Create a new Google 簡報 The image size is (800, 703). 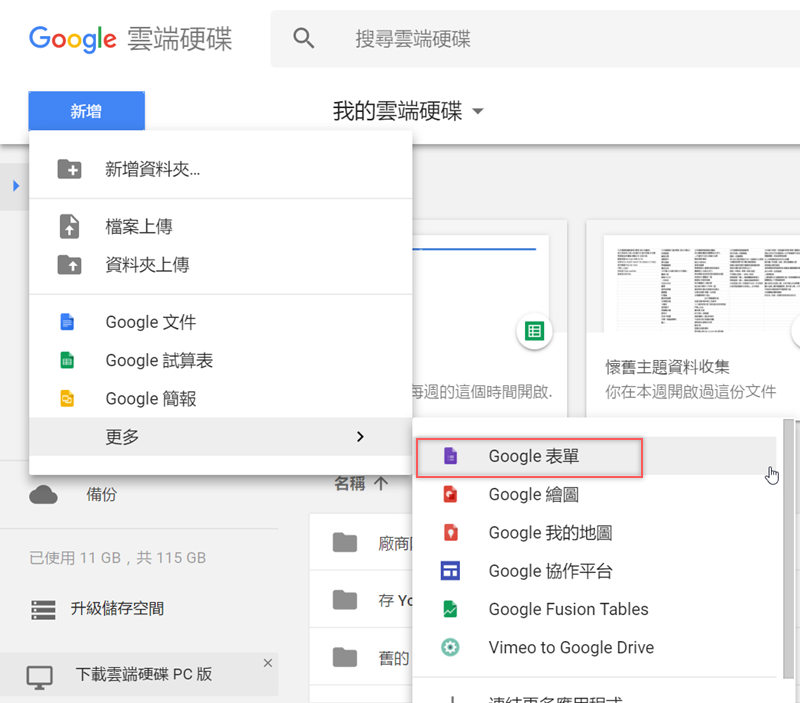(220, 398)
